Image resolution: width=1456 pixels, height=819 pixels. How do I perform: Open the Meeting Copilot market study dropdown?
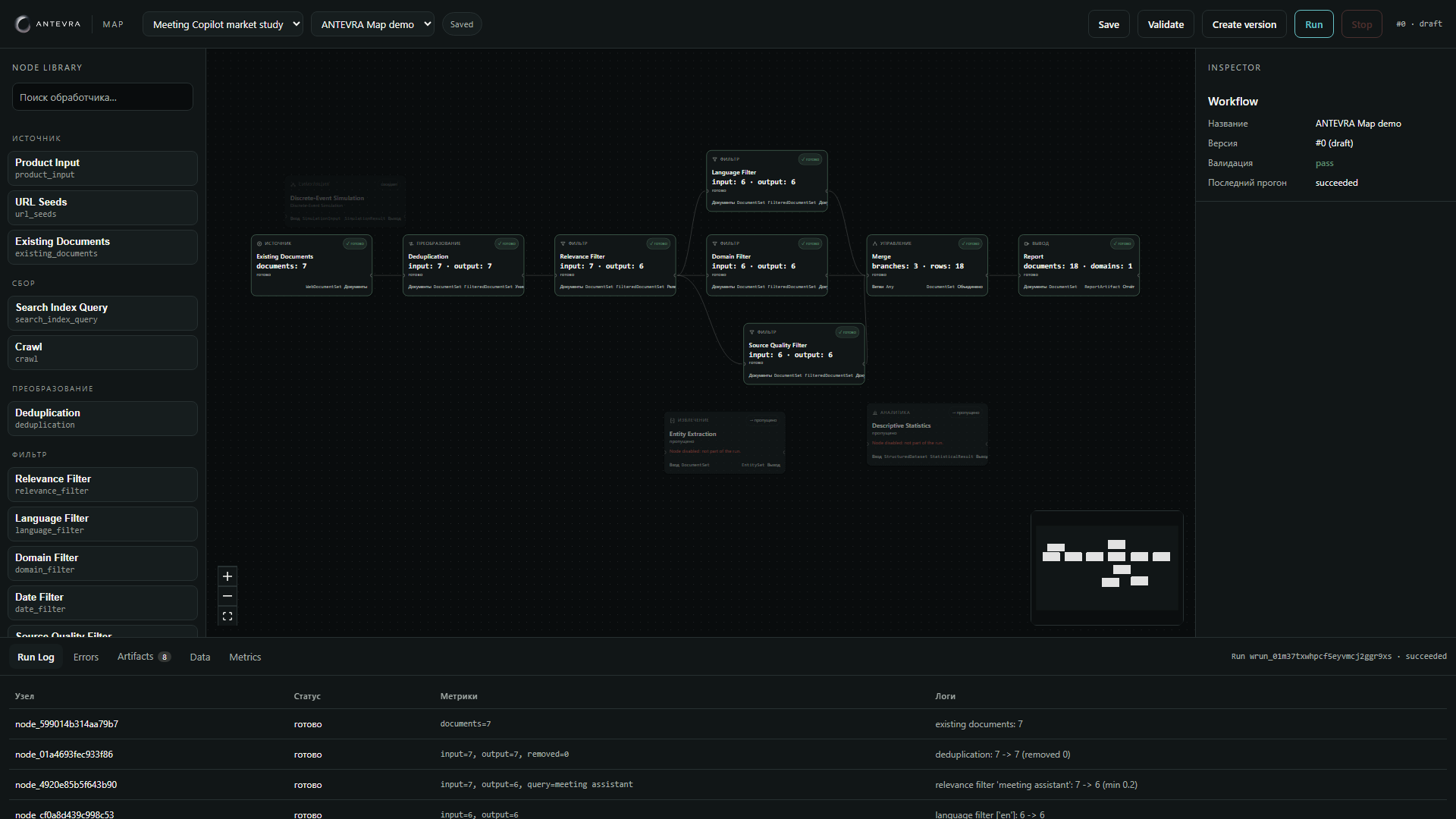[x=223, y=24]
